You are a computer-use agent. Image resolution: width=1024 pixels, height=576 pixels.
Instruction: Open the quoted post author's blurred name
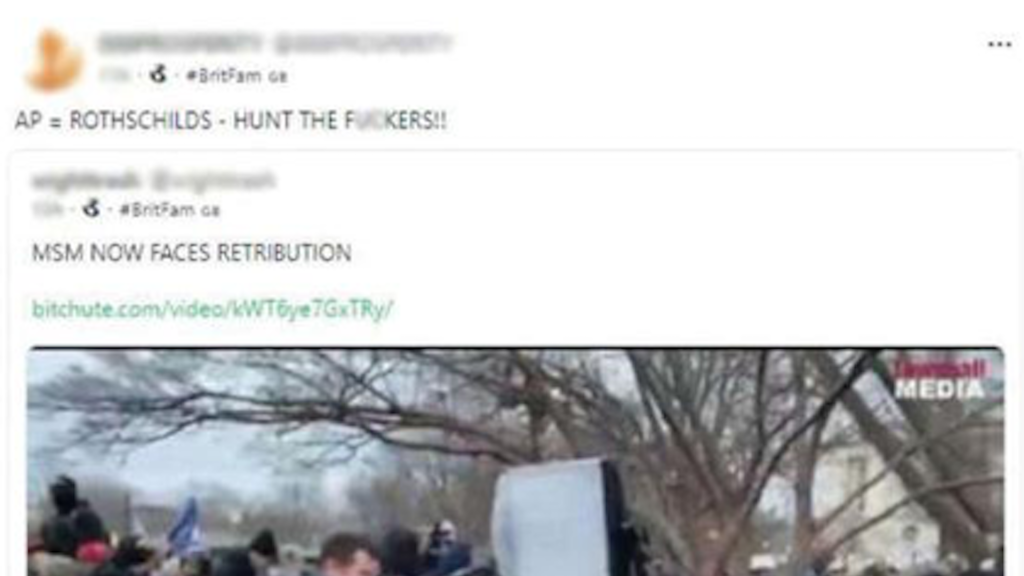tap(86, 180)
